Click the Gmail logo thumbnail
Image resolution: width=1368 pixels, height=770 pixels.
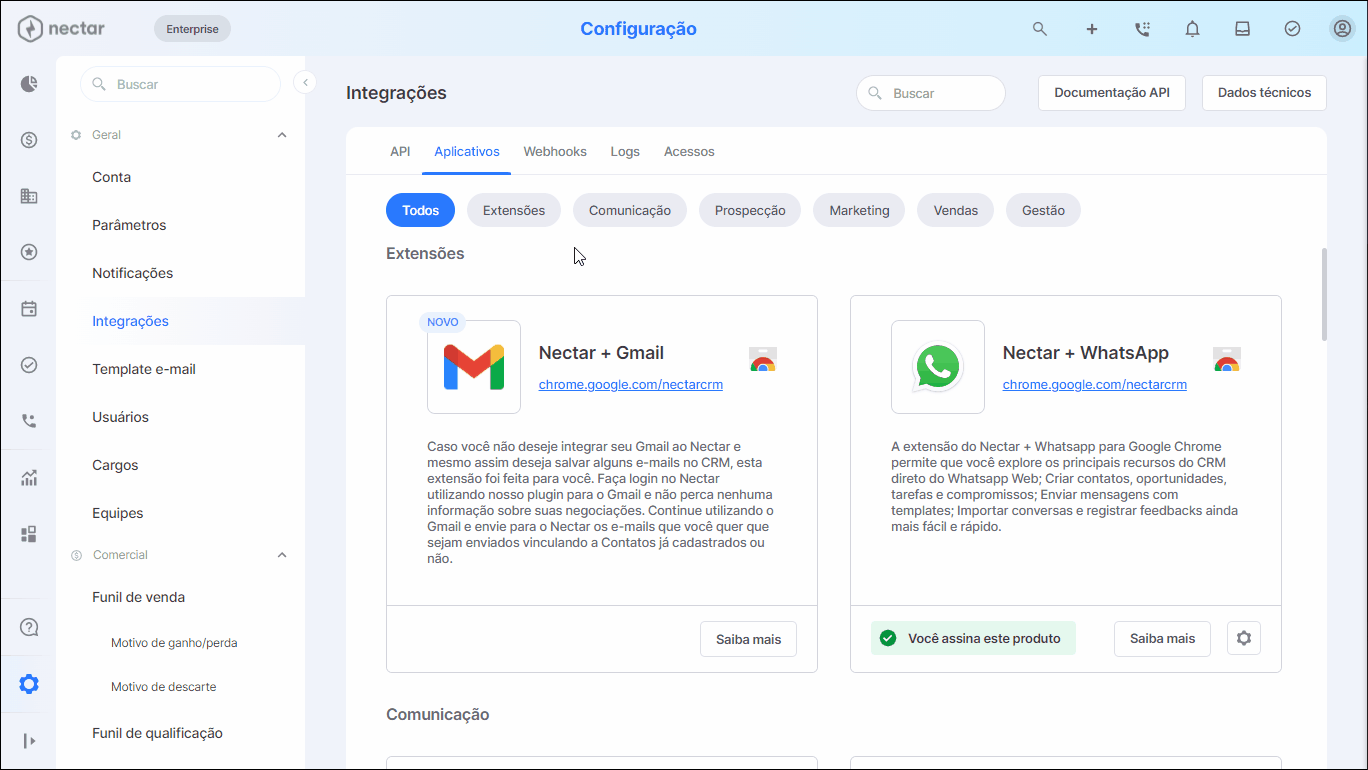tap(474, 367)
